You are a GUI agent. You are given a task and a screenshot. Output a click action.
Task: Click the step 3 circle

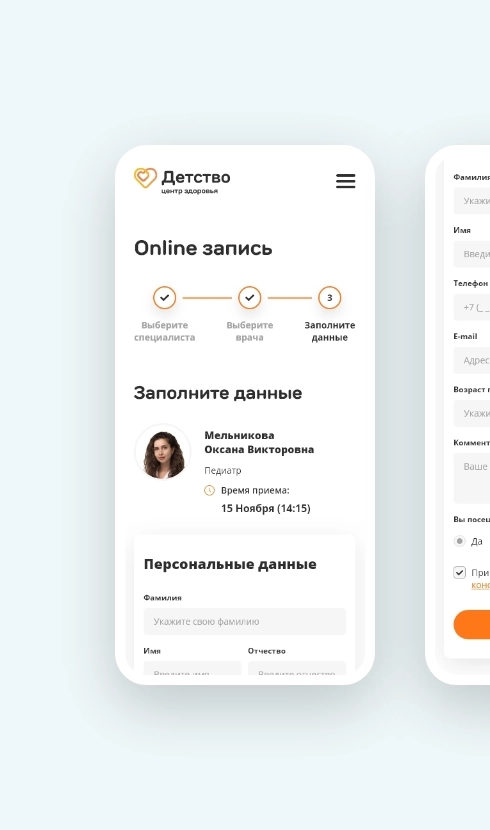click(x=330, y=297)
